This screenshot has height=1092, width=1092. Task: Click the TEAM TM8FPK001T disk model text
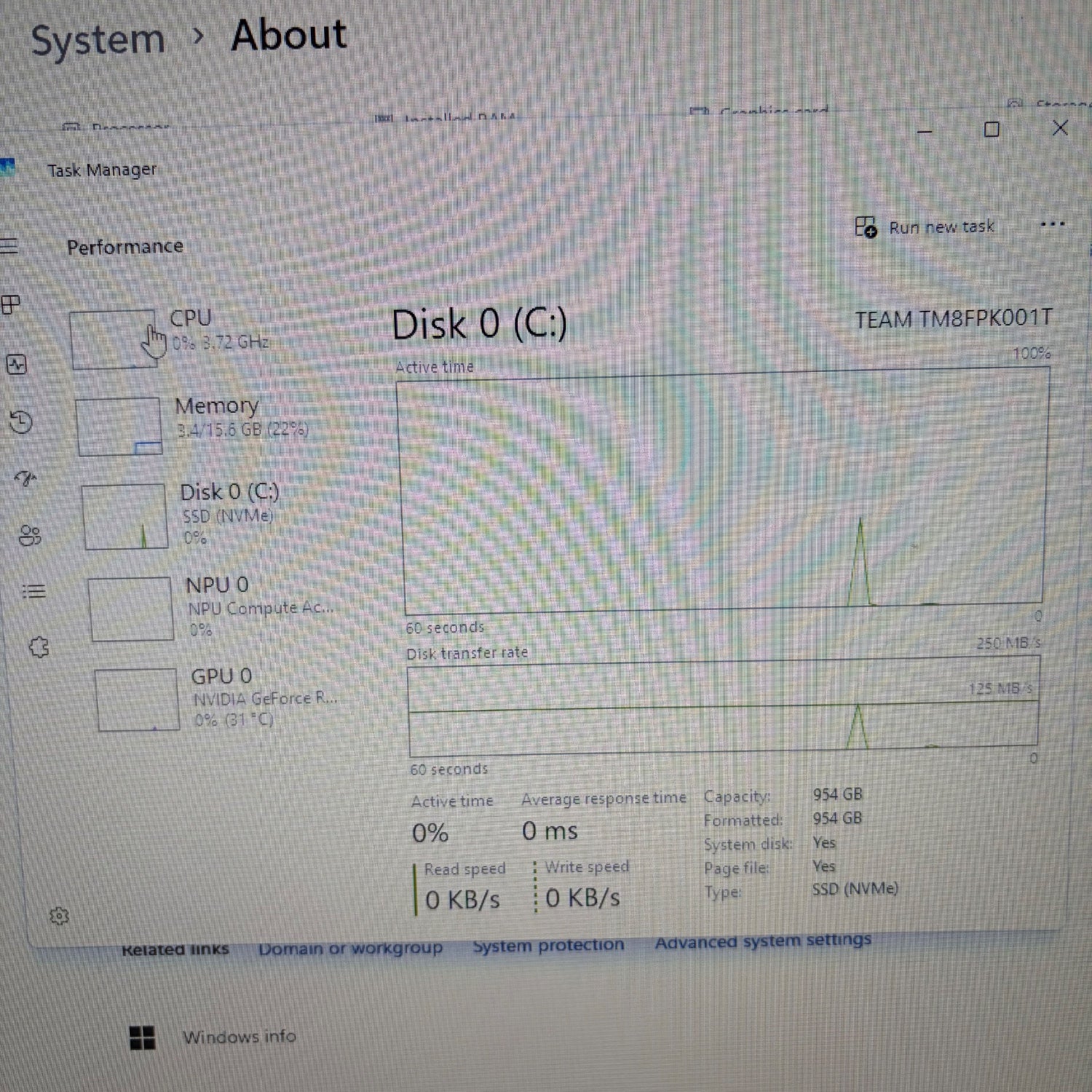point(953,319)
